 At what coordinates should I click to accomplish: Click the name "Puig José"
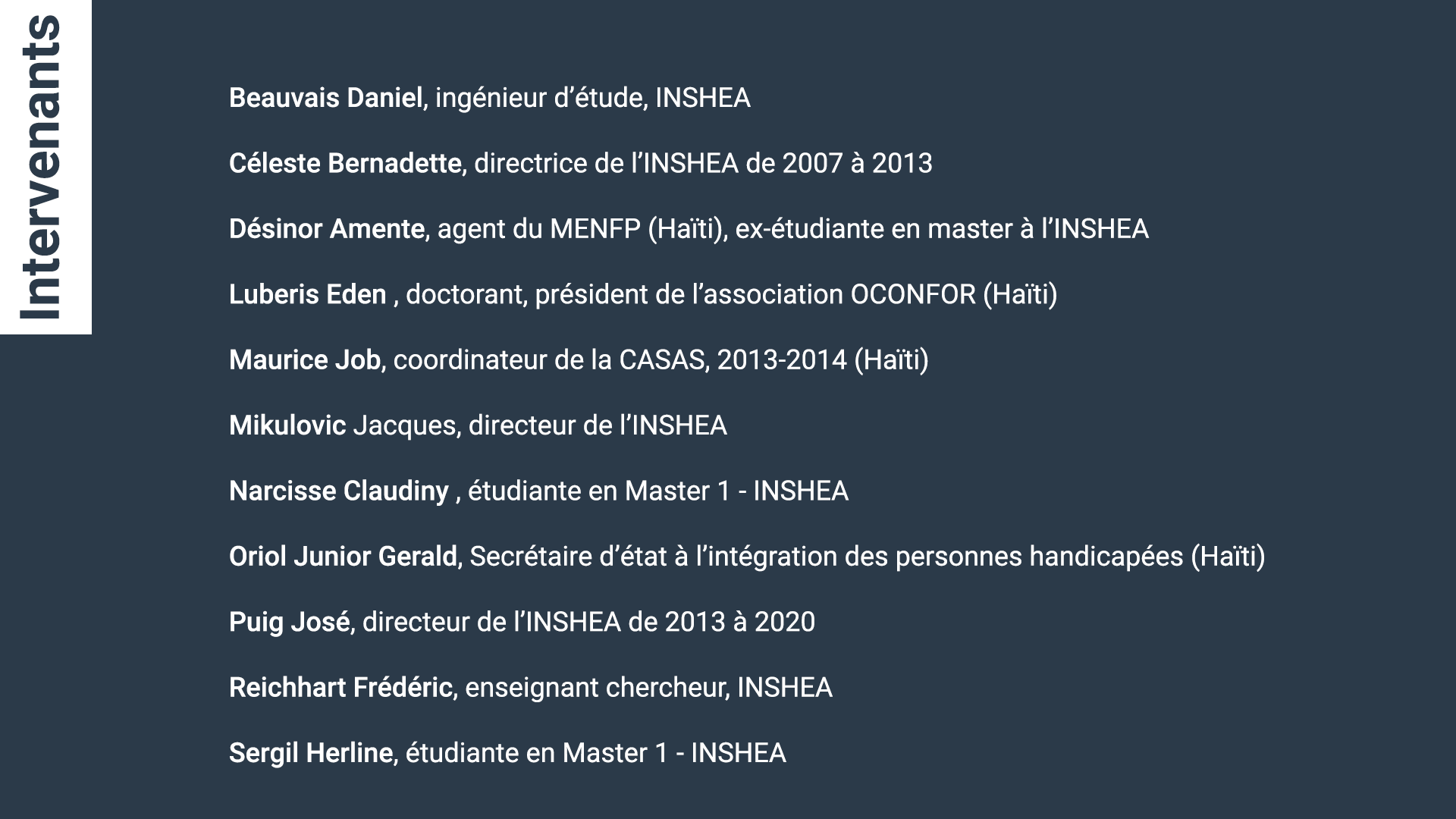point(289,622)
